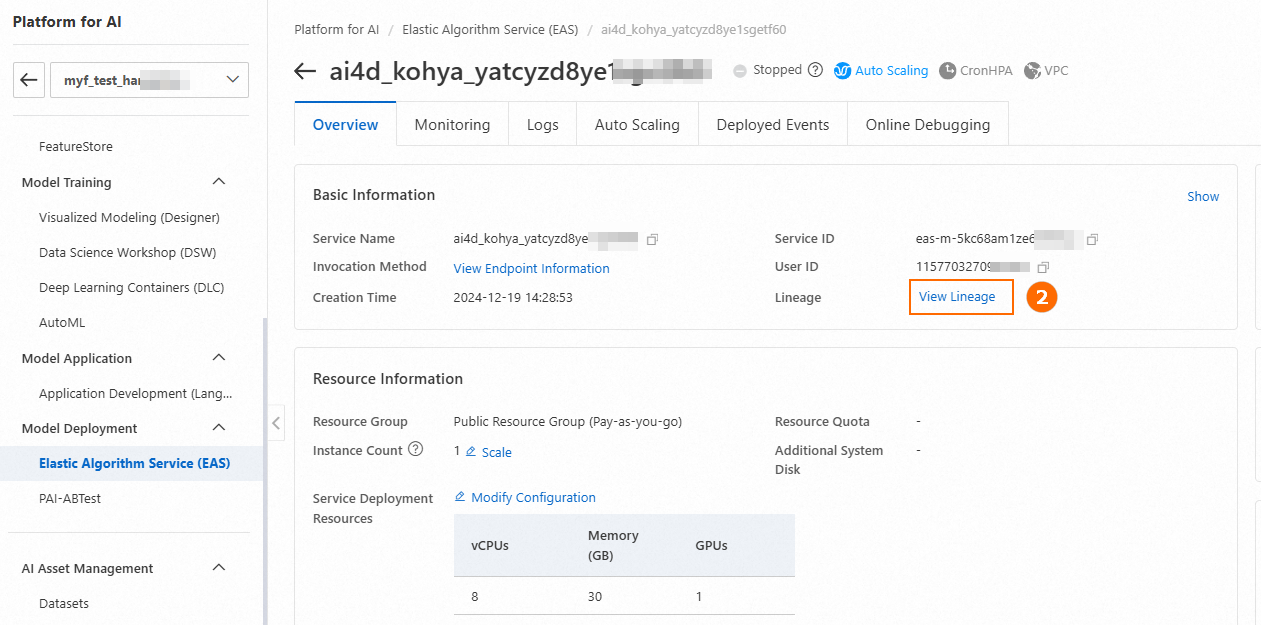Viewport: 1261px width, 625px height.
Task: Open the Deployed Events tab
Action: point(773,125)
